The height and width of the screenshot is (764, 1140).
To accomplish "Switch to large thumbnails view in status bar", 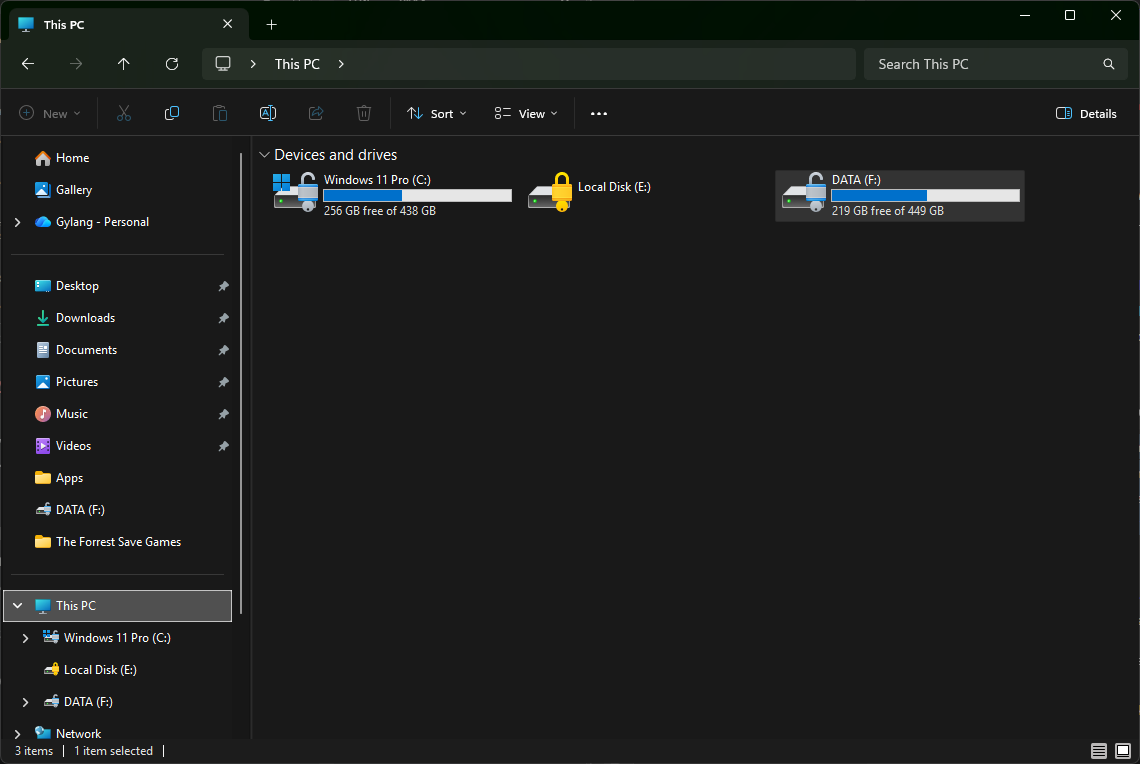I will (x=1123, y=751).
